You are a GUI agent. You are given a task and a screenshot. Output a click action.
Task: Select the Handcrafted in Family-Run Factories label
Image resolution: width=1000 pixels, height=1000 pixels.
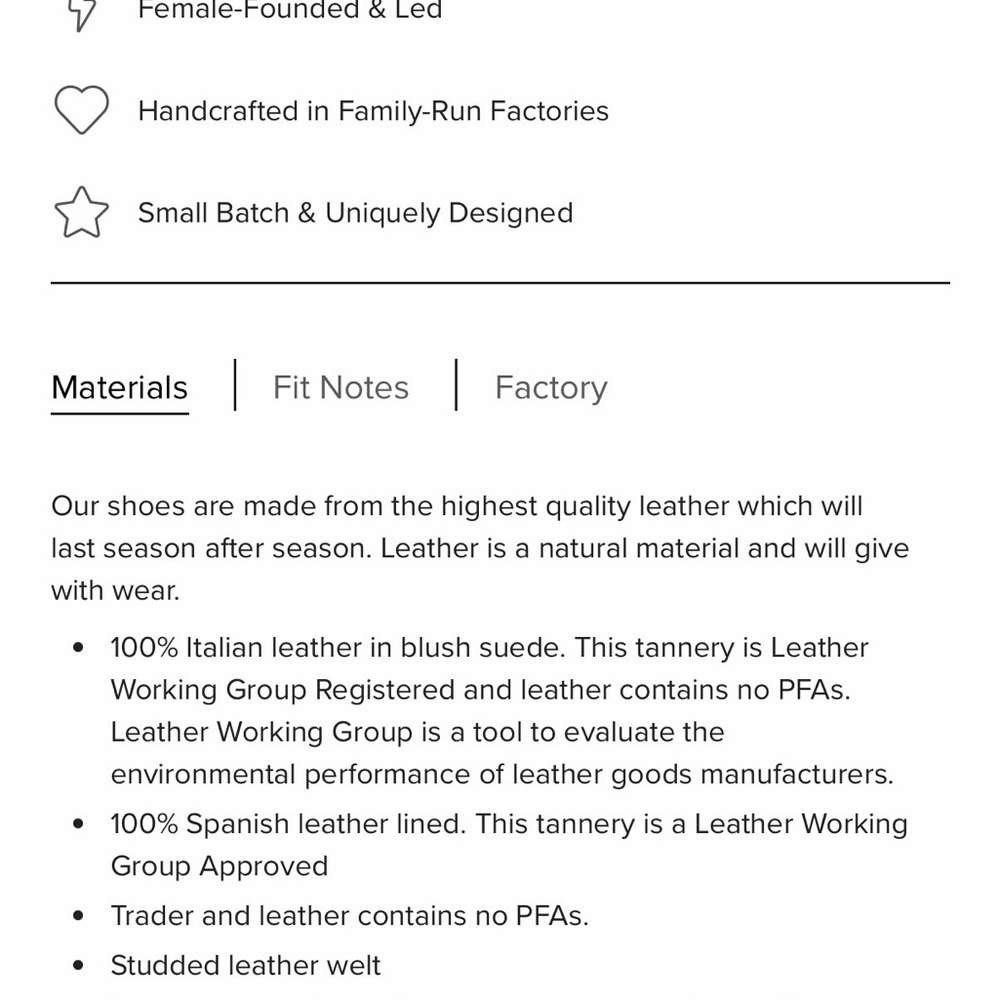pyautogui.click(x=373, y=111)
